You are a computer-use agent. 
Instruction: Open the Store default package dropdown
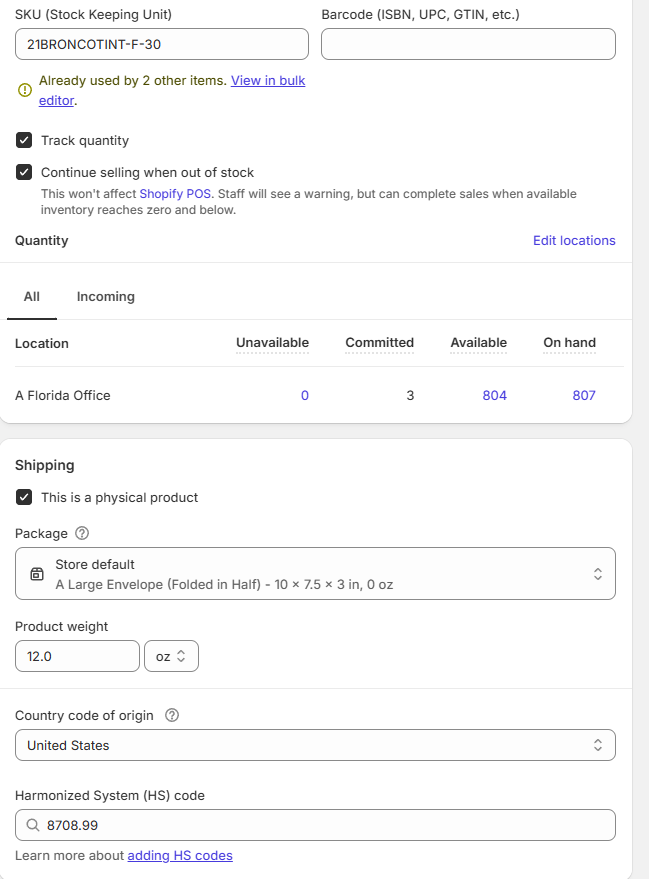pos(315,574)
